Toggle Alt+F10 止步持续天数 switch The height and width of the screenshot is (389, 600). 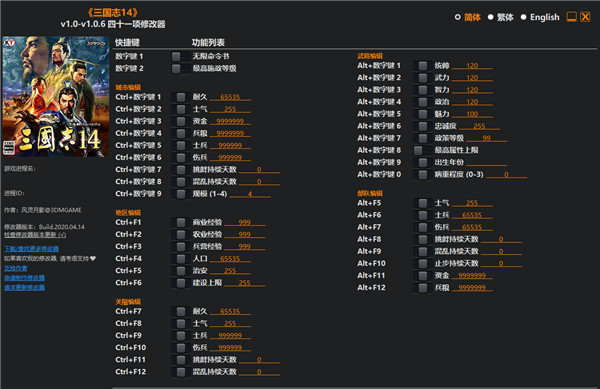[422, 264]
